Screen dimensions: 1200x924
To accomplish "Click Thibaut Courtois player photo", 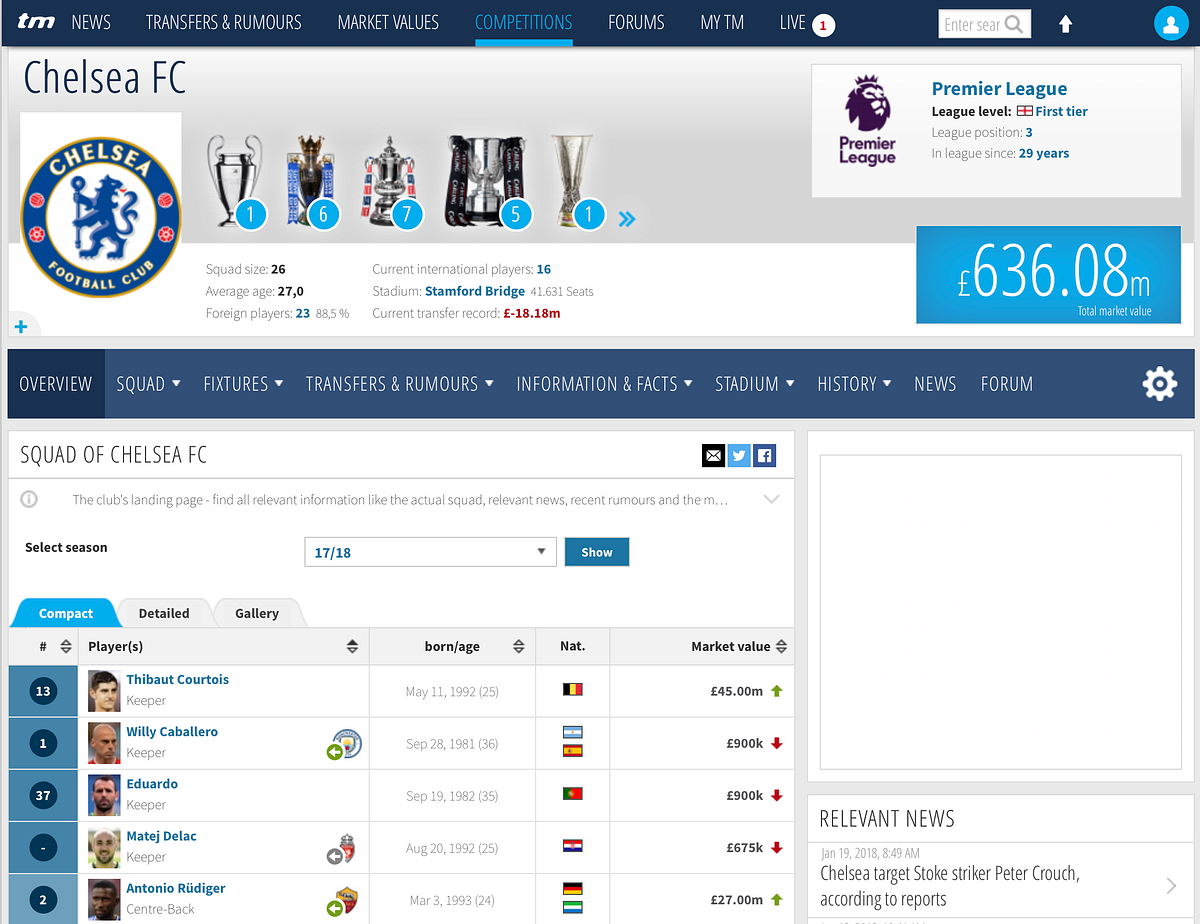I will (x=103, y=691).
